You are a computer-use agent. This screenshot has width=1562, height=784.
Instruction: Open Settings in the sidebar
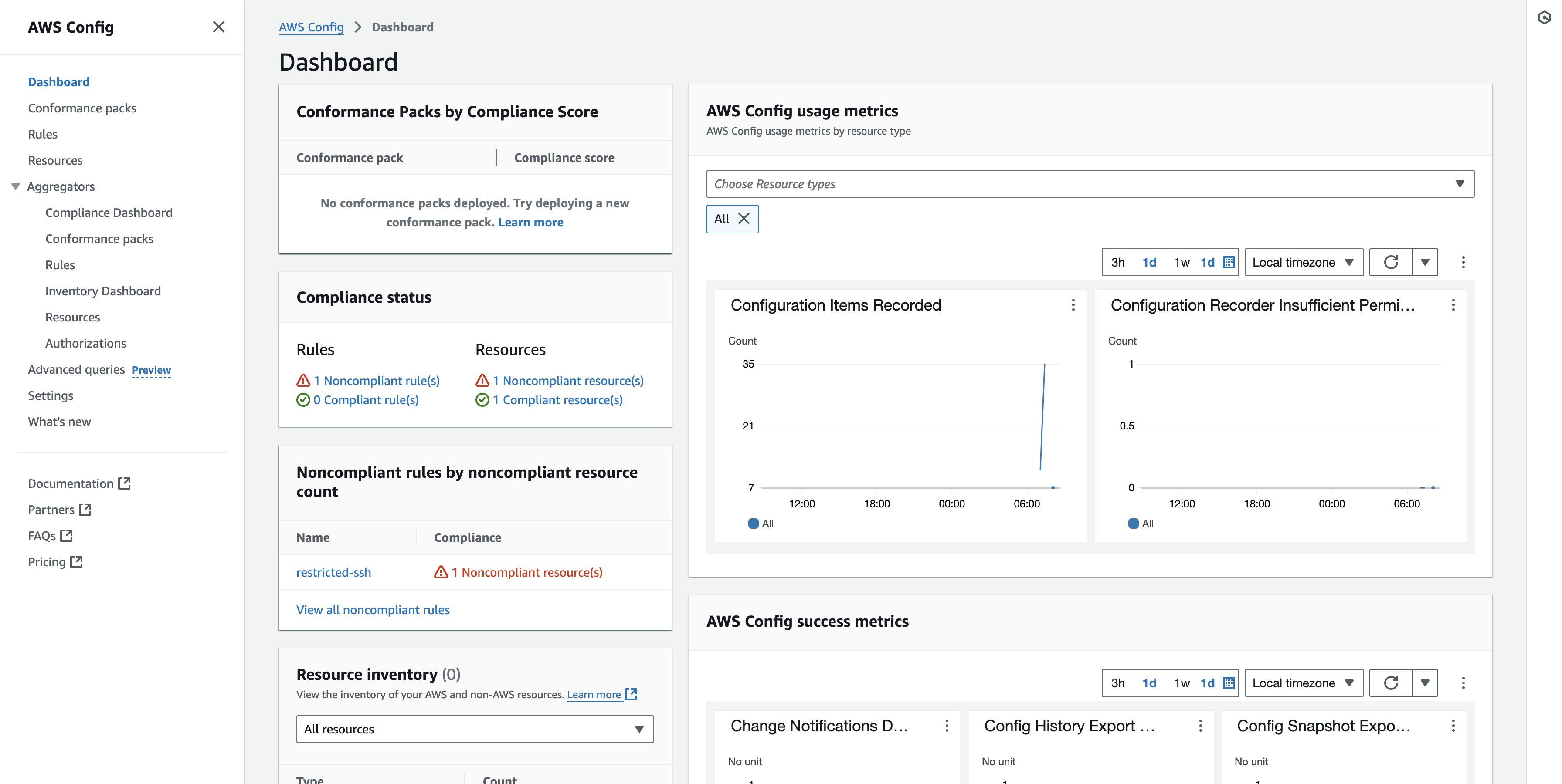[50, 395]
